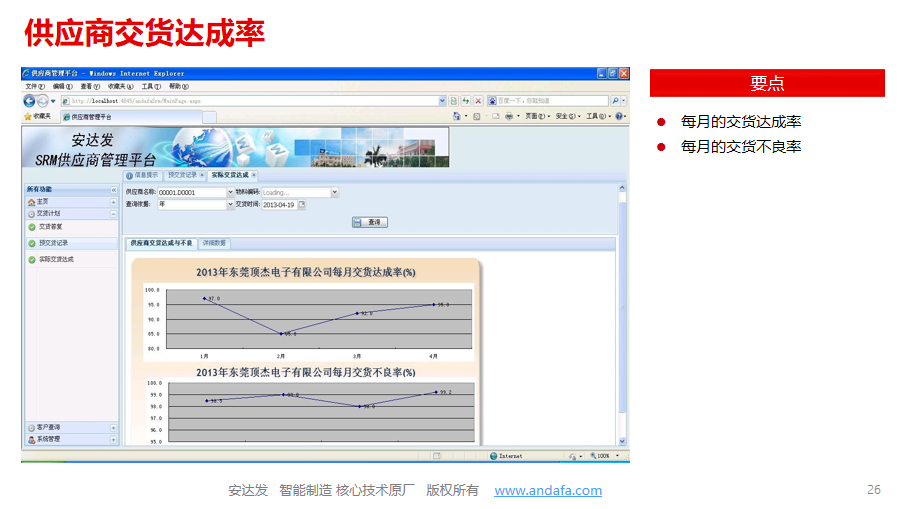Close the 预交货记录 tab

click(202, 175)
